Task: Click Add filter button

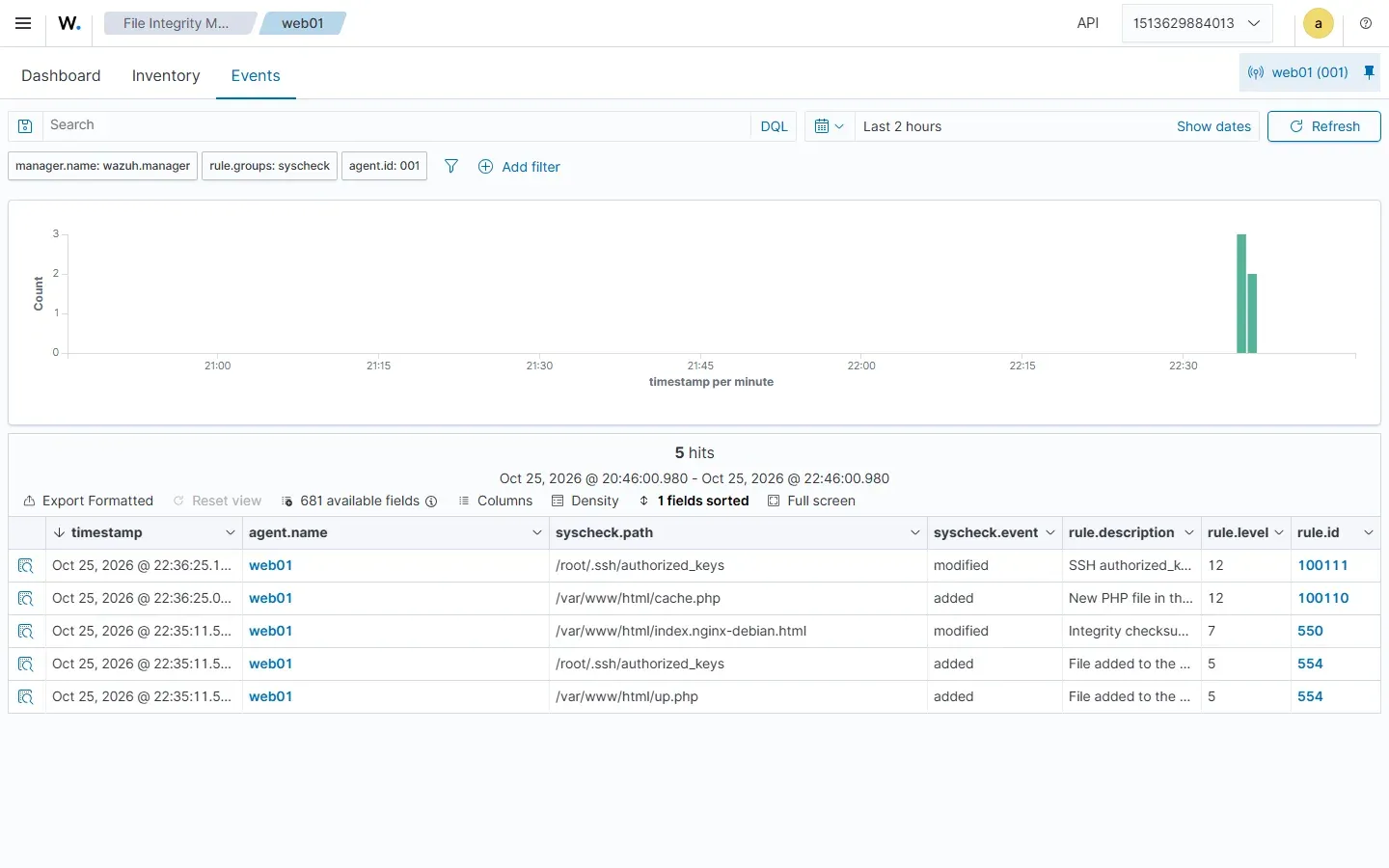Action: pyautogui.click(x=519, y=167)
